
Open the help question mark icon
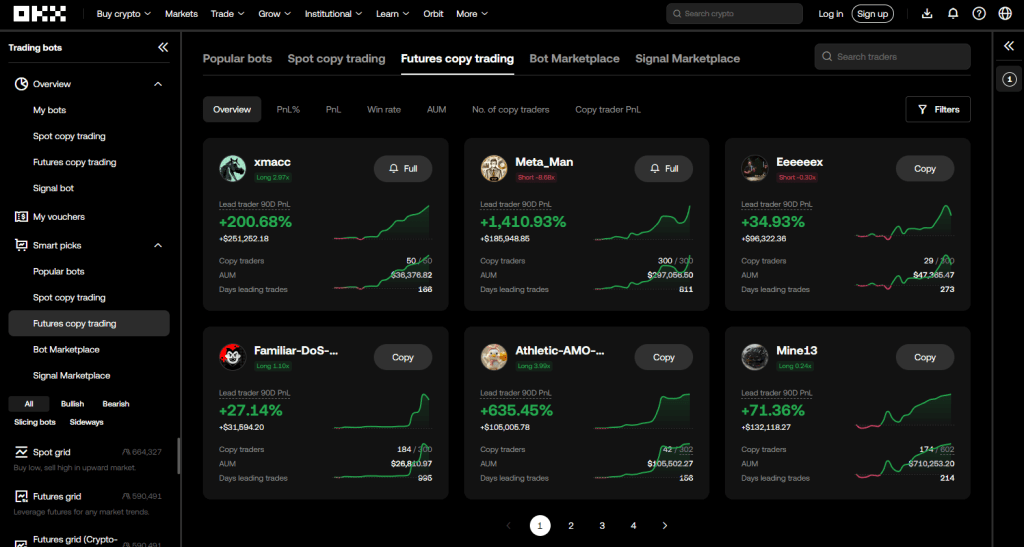(x=979, y=13)
